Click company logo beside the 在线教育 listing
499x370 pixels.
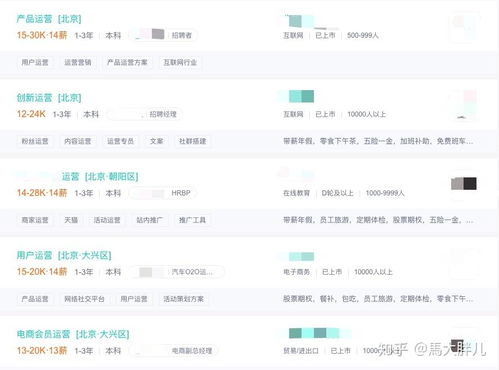[464, 184]
